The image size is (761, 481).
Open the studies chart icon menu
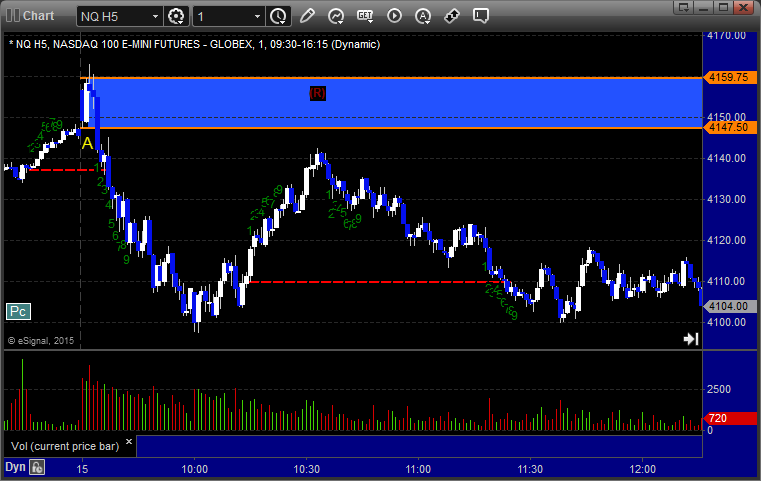[x=336, y=16]
